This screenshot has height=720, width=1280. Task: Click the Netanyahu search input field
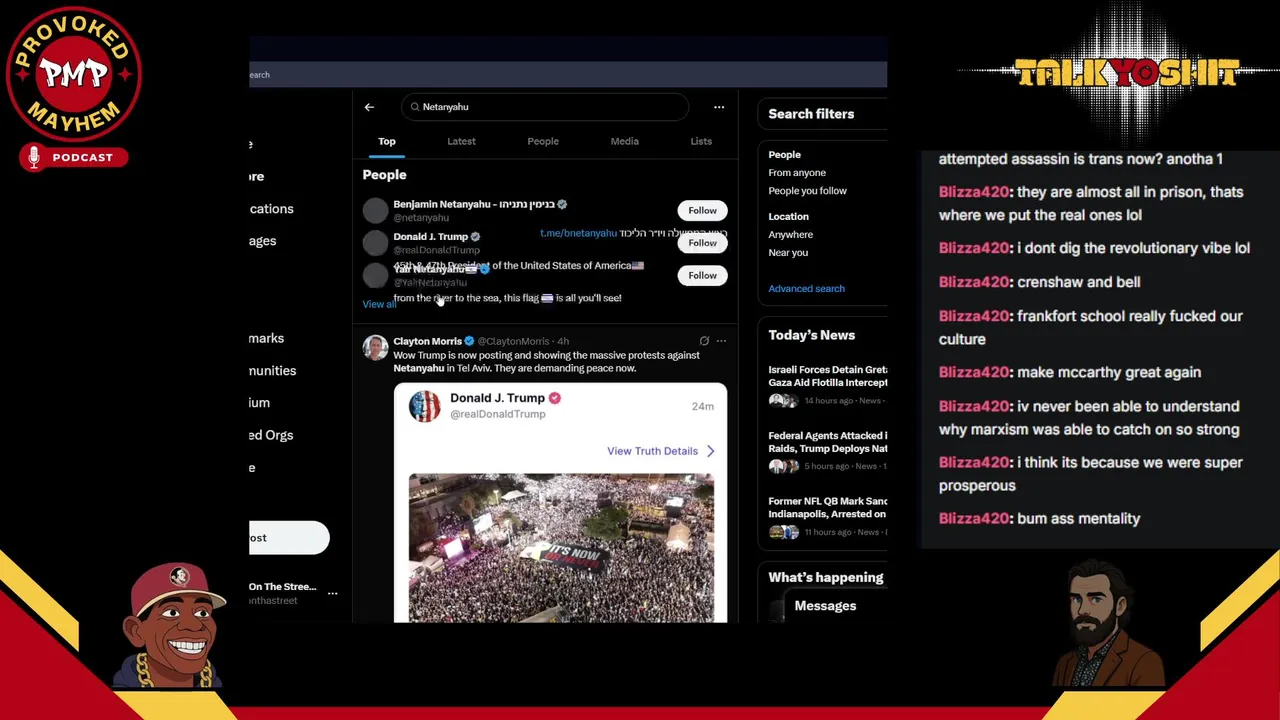(545, 107)
